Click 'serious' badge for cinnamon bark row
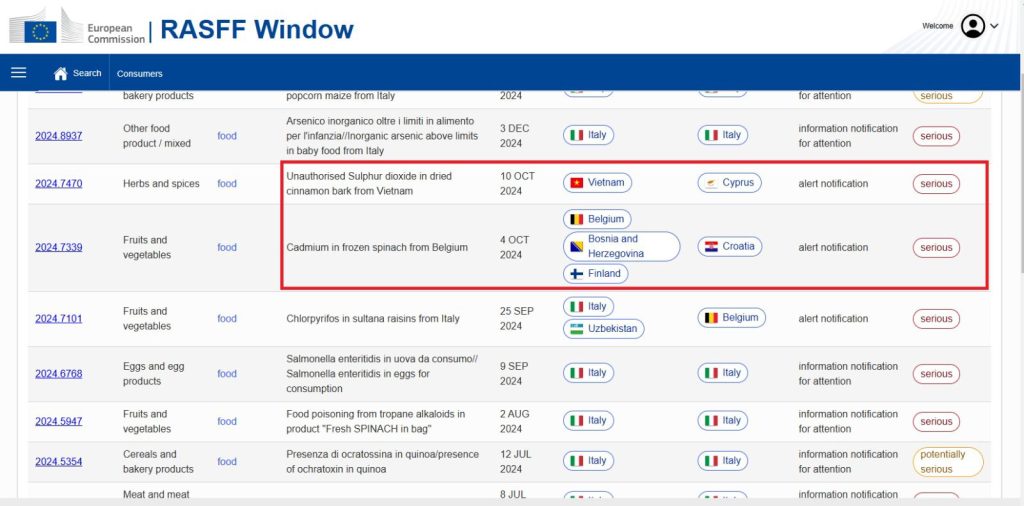The height and width of the screenshot is (506, 1024). 936,184
